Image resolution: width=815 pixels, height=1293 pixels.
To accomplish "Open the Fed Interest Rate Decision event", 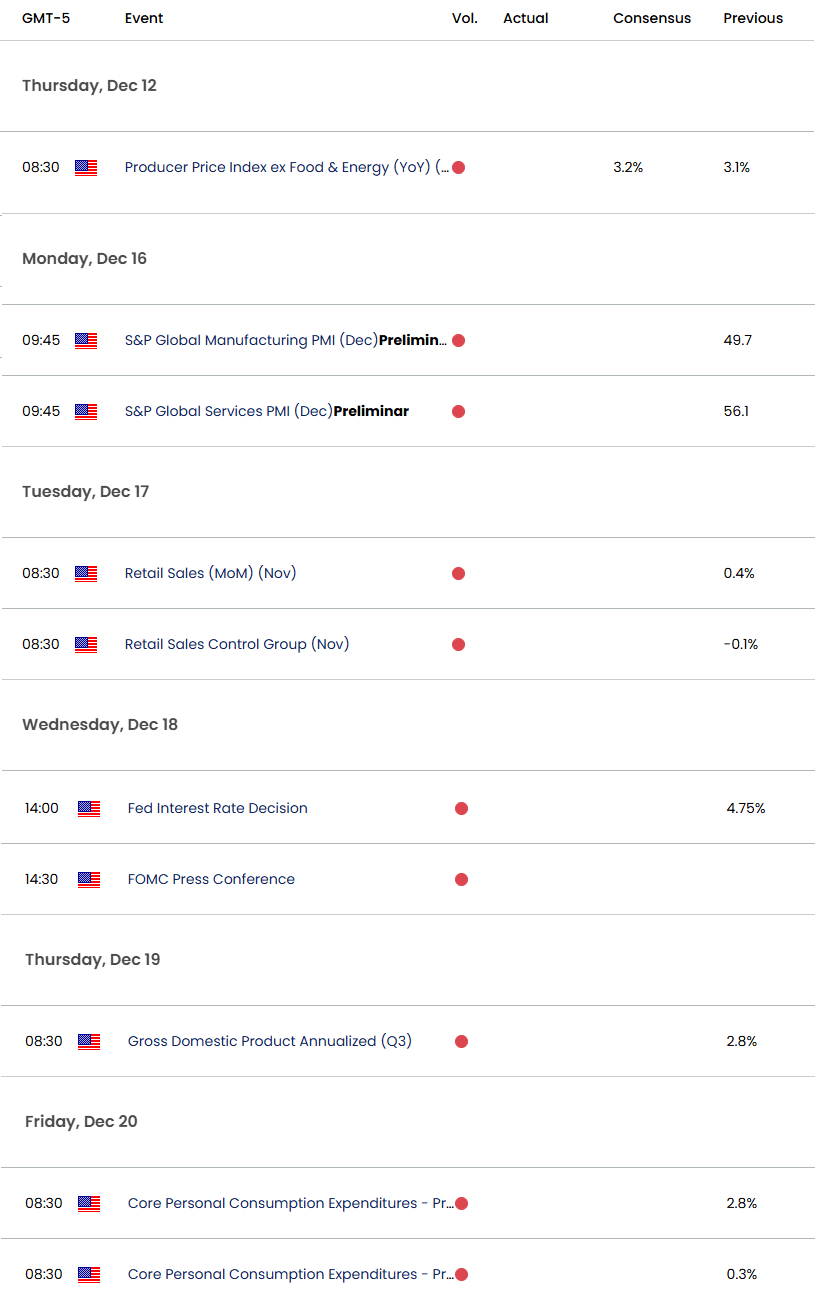I will click(217, 808).
